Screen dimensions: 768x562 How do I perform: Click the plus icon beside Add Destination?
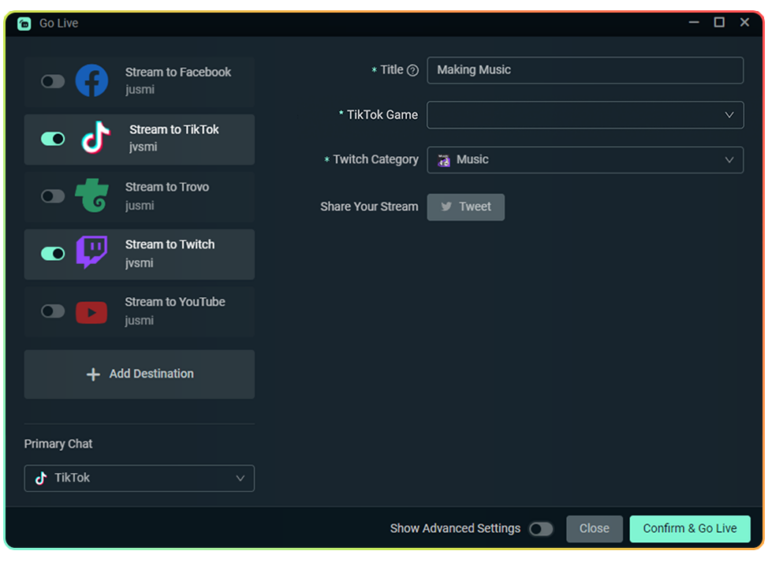click(x=93, y=374)
